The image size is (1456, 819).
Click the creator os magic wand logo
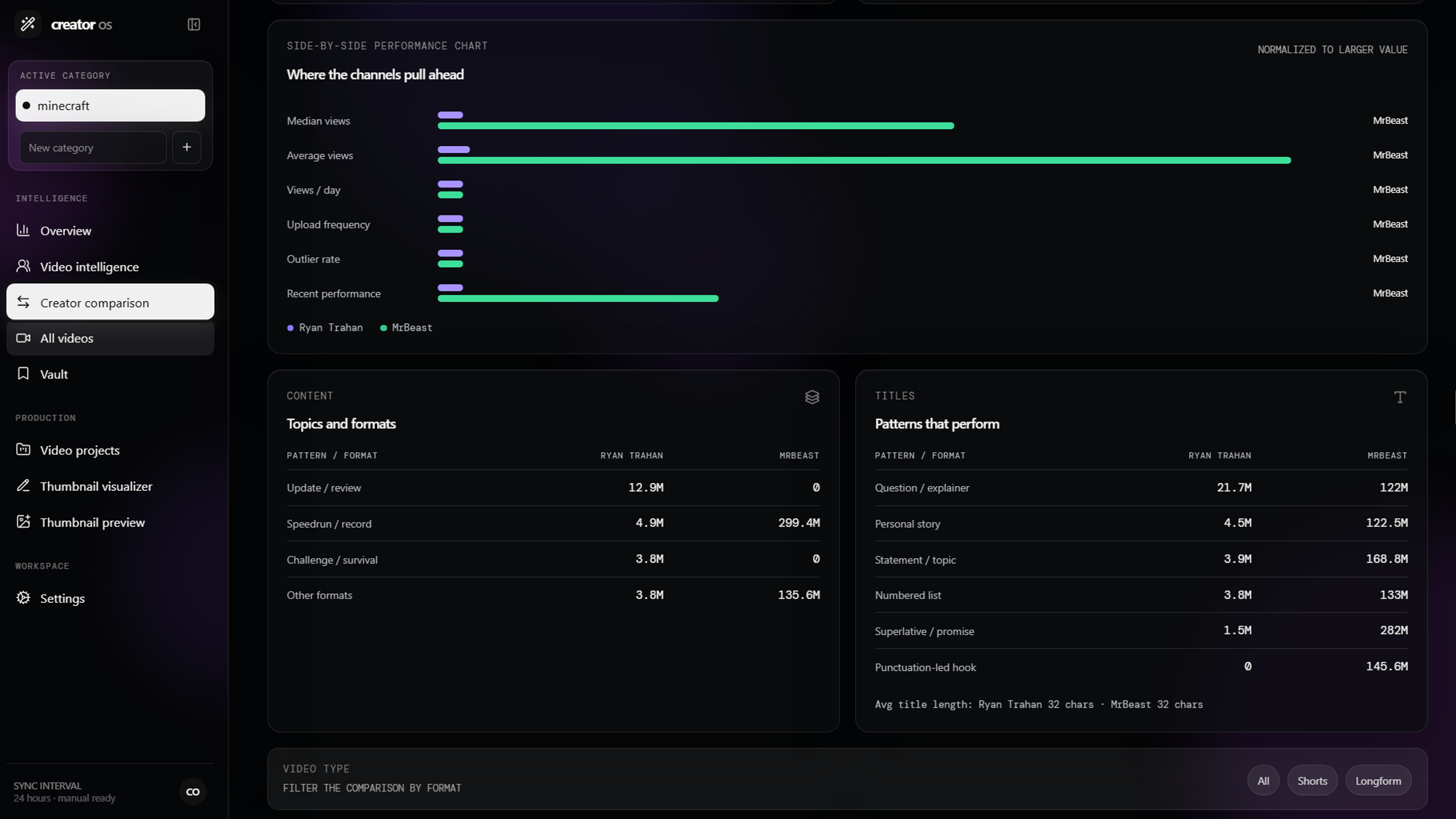click(x=27, y=24)
